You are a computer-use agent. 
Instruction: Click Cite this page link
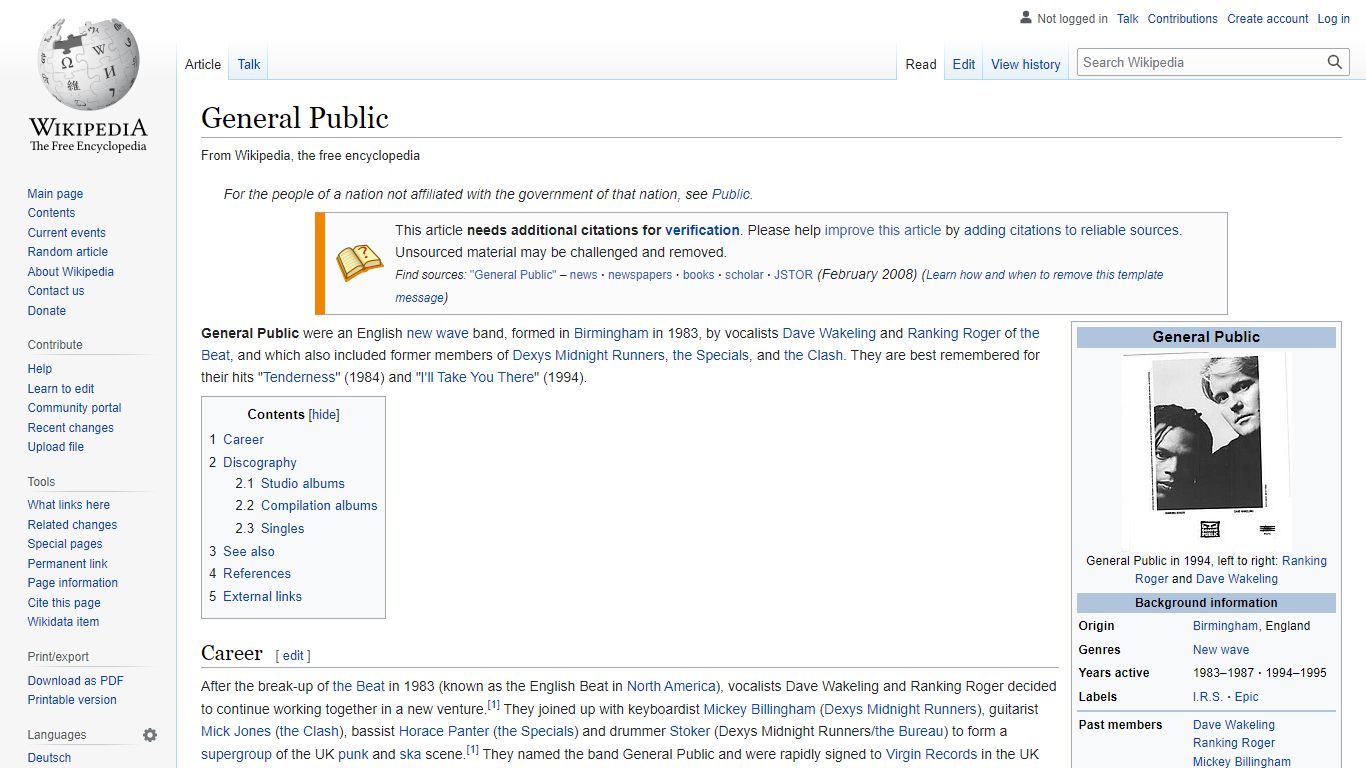tap(64, 603)
